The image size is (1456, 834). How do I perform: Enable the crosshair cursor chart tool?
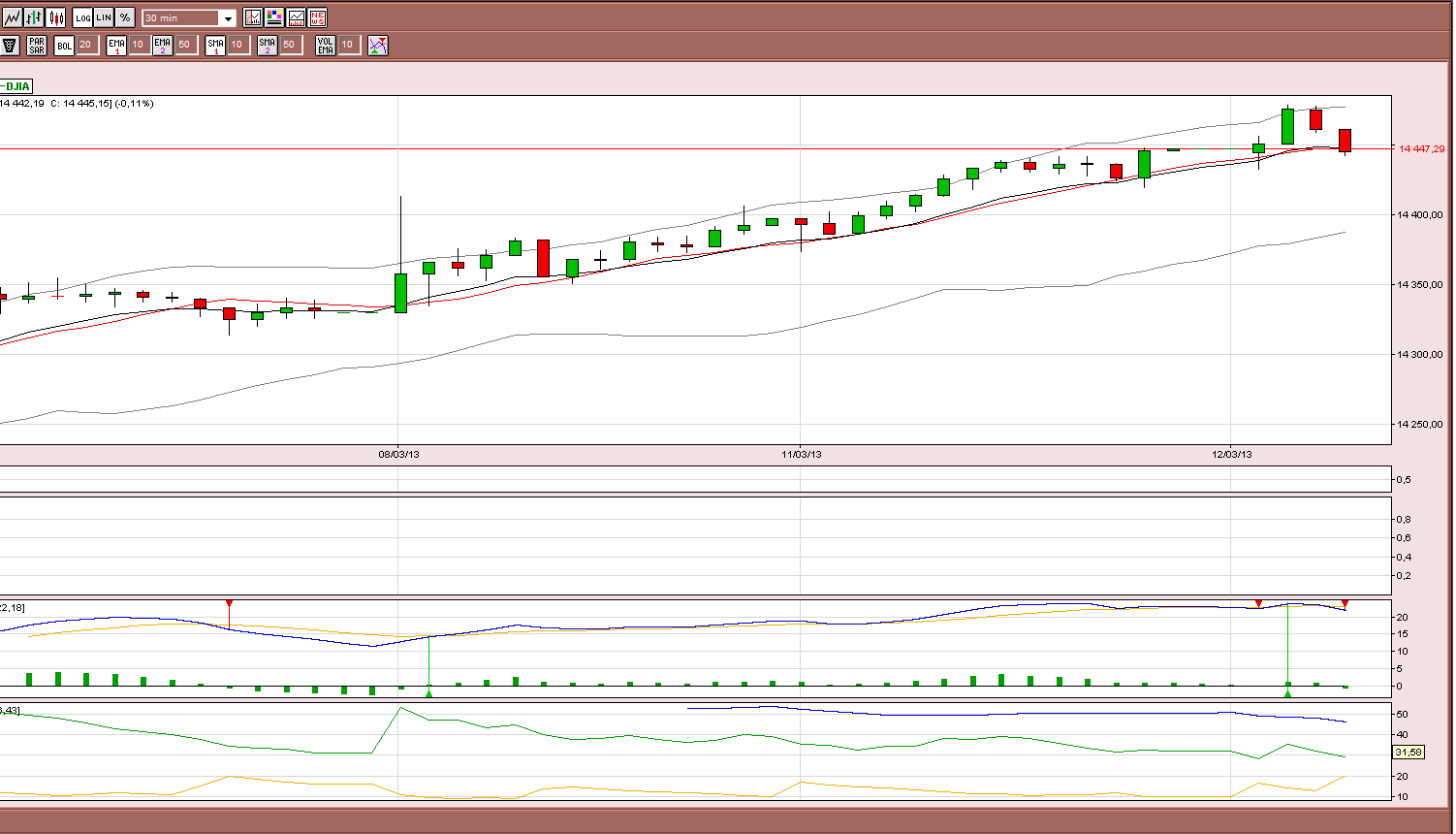(253, 17)
